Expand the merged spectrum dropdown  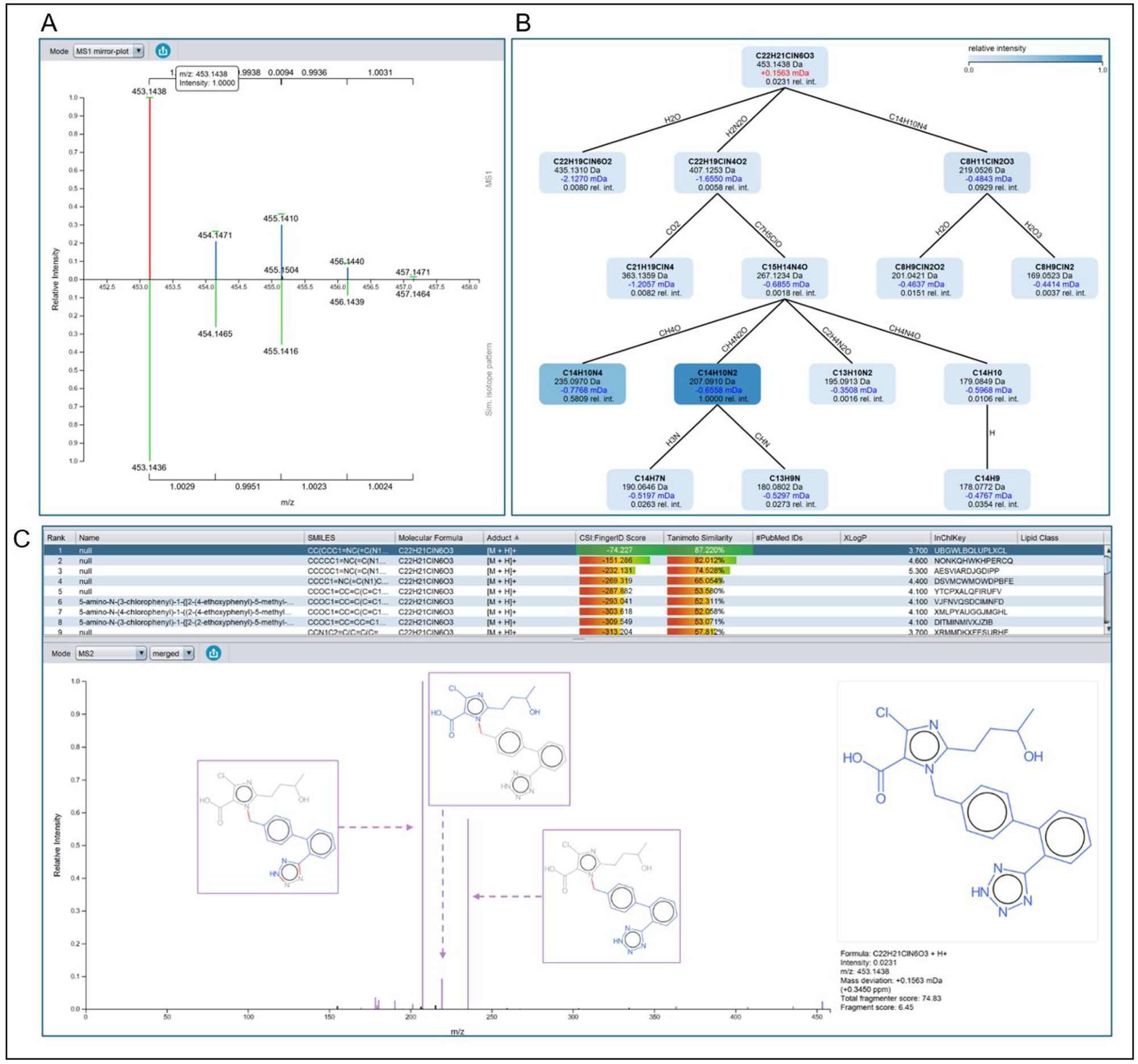pyautogui.click(x=188, y=653)
